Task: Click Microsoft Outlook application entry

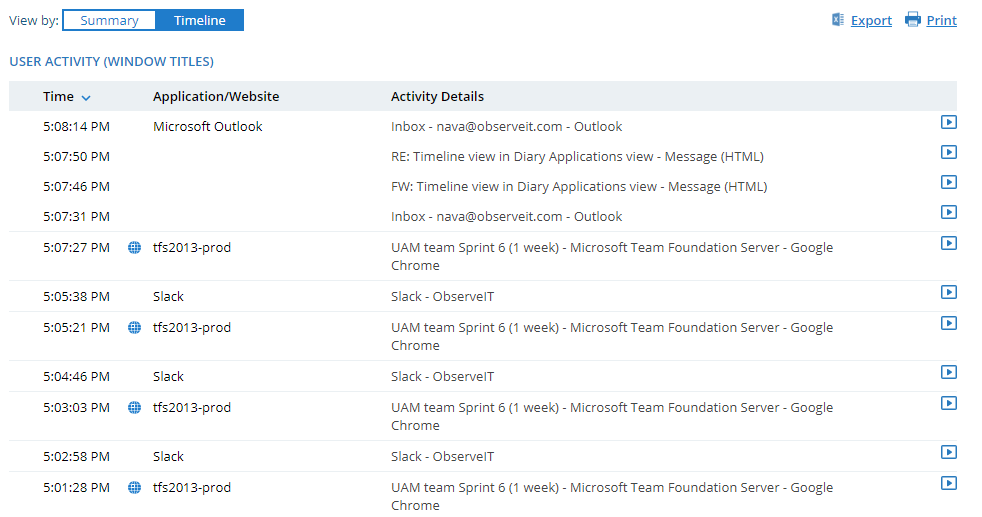Action: point(208,127)
